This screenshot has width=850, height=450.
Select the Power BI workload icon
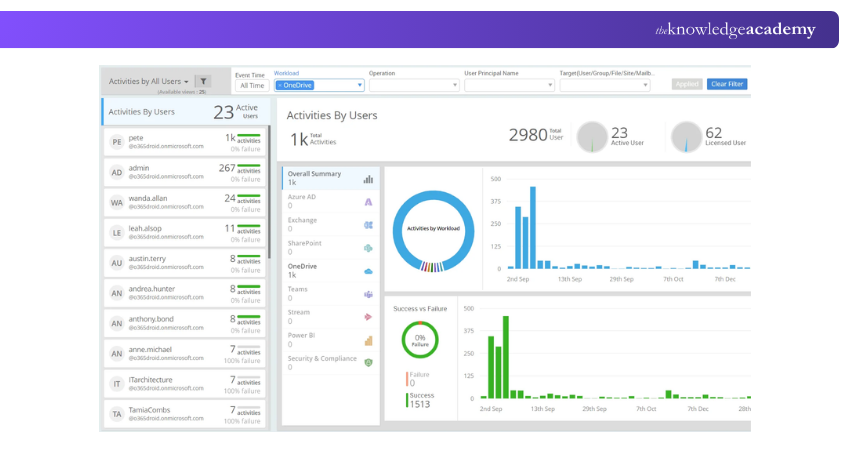point(368,340)
